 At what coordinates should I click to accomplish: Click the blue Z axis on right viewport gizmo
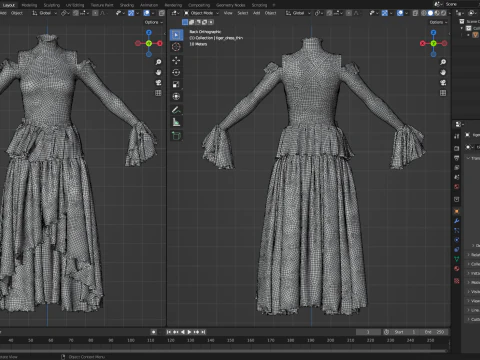point(433,32)
